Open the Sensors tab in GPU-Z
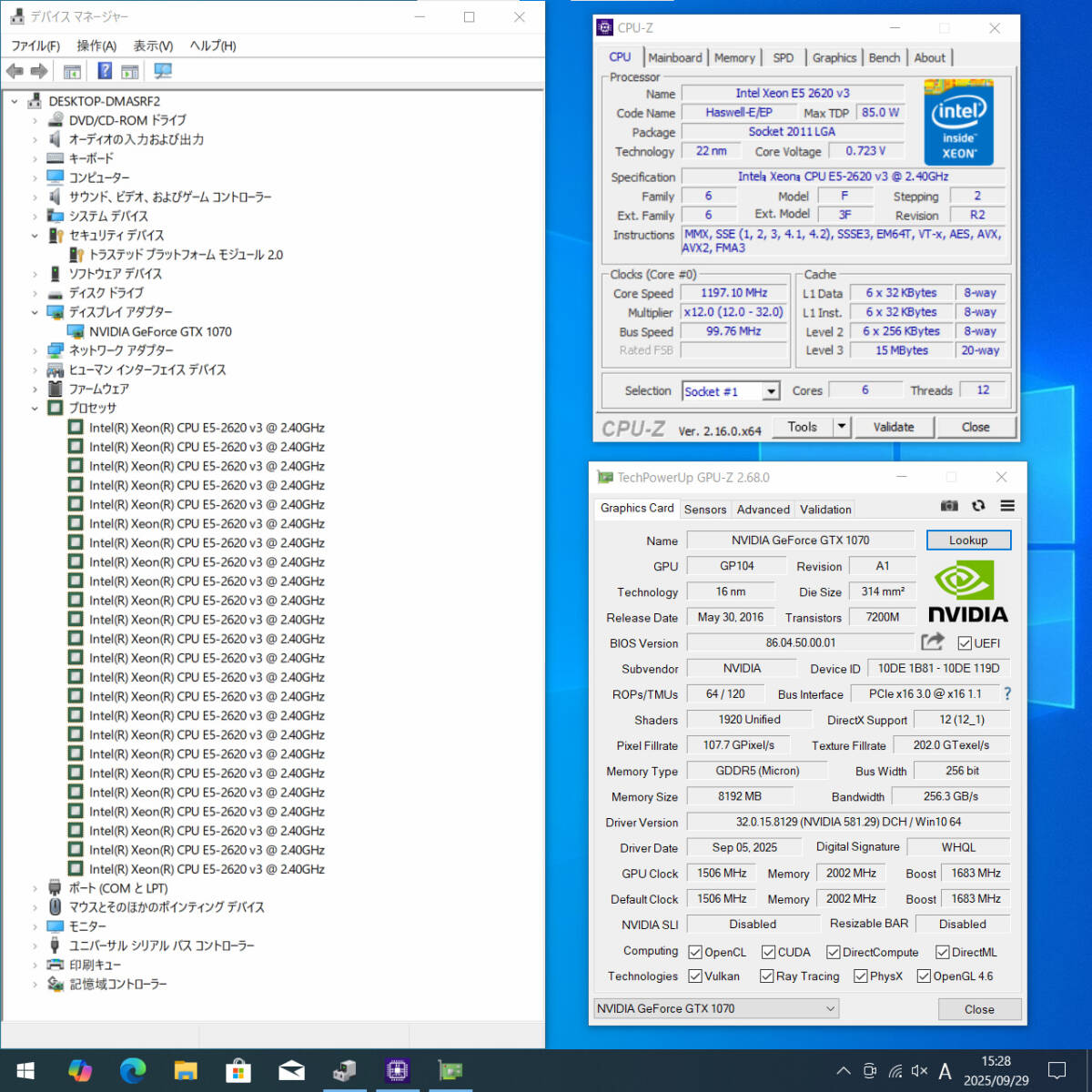This screenshot has height=1092, width=1092. pos(704,510)
